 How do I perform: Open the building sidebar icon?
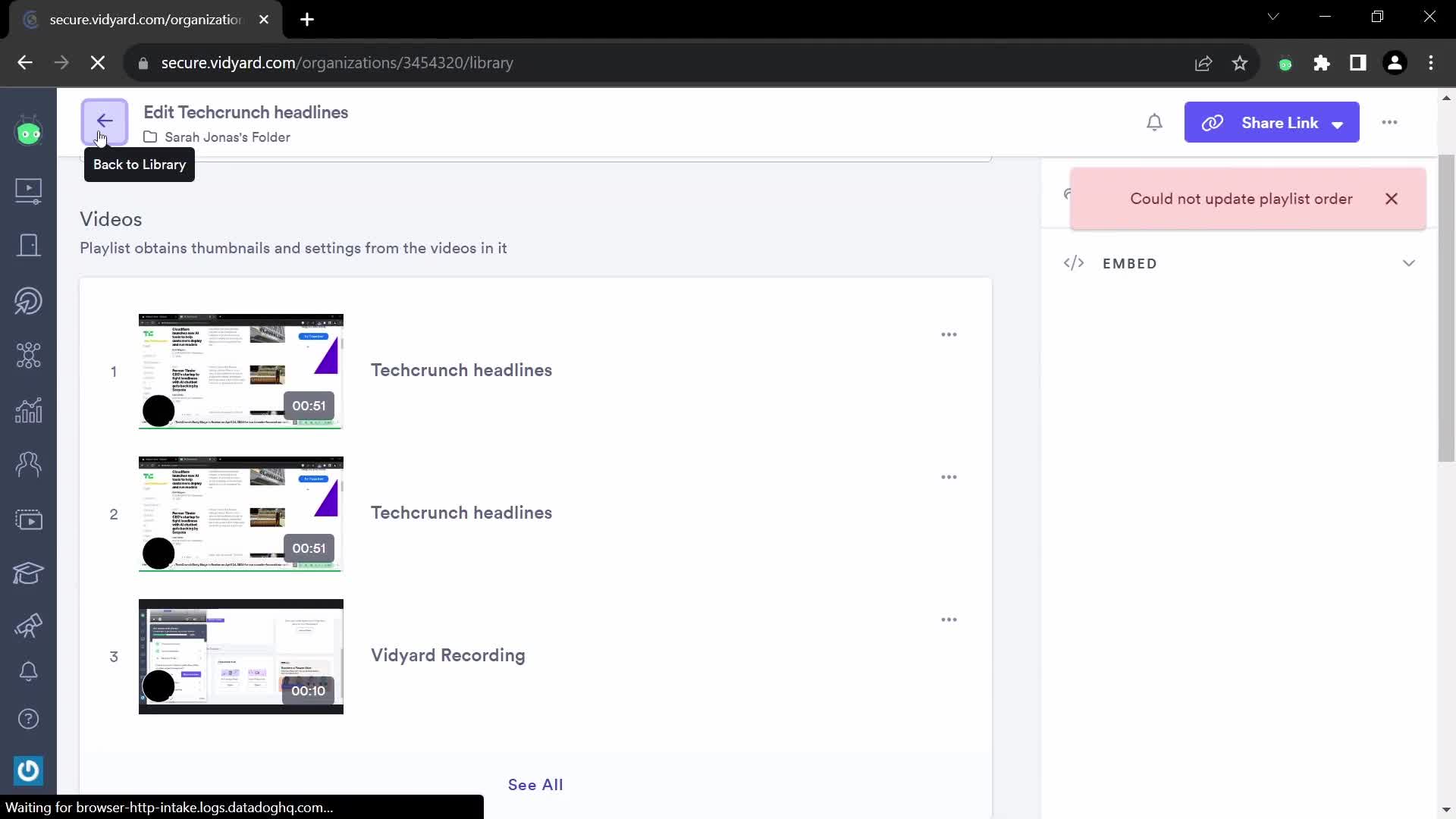click(29, 245)
